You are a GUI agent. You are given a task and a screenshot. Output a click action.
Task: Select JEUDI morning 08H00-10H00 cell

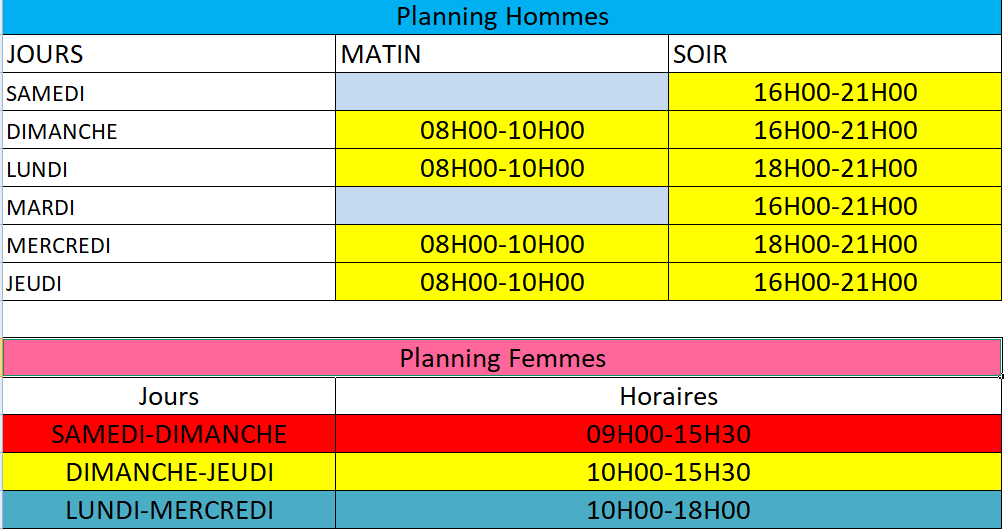point(501,283)
